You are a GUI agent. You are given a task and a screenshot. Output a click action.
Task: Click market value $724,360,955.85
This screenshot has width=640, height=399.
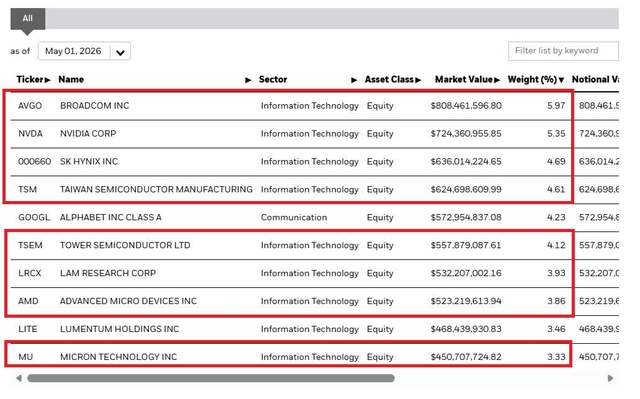pos(466,134)
